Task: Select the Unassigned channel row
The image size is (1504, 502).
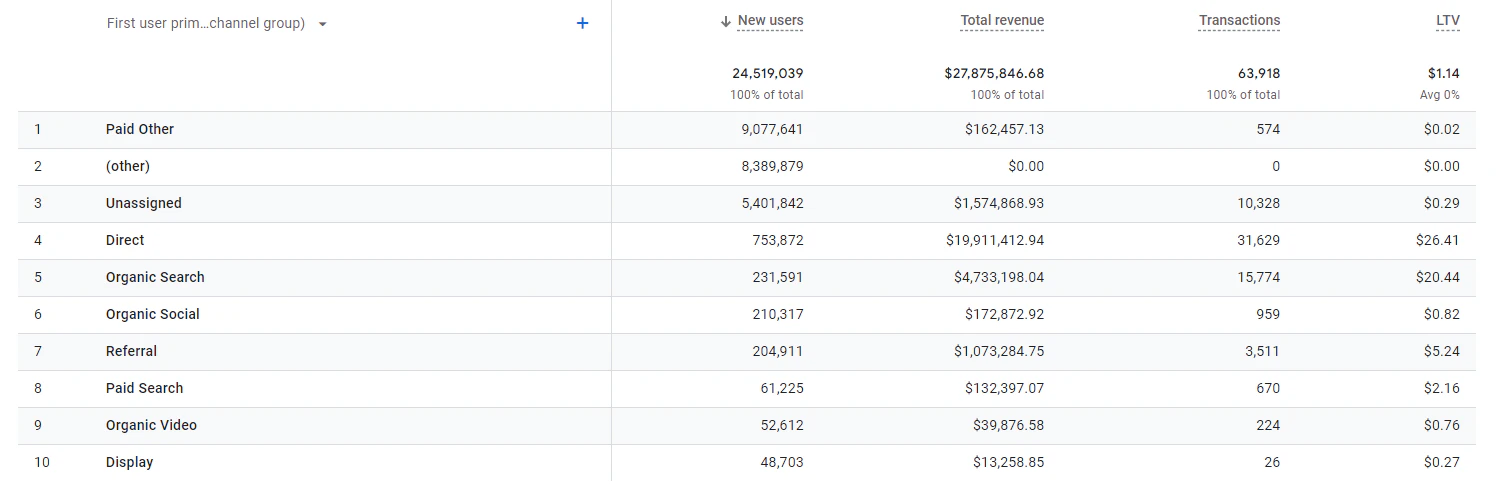Action: (747, 204)
